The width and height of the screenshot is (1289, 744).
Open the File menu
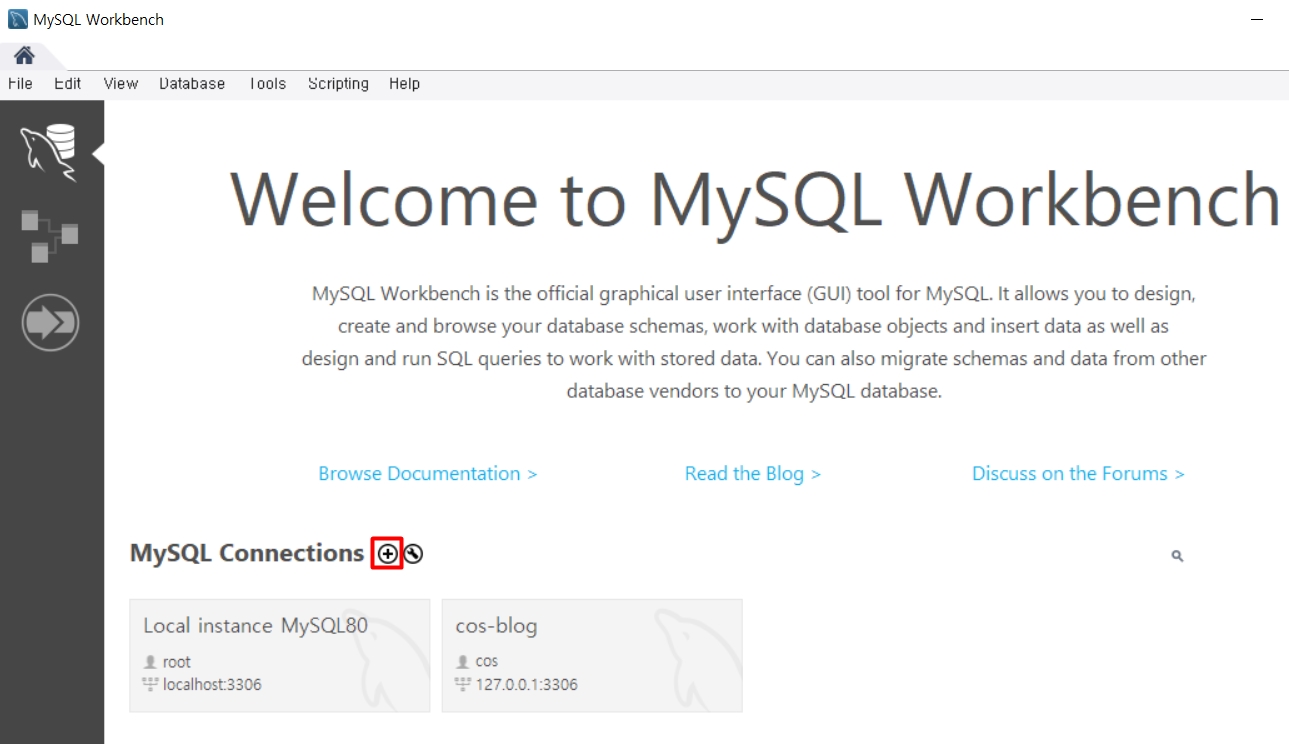click(x=20, y=84)
